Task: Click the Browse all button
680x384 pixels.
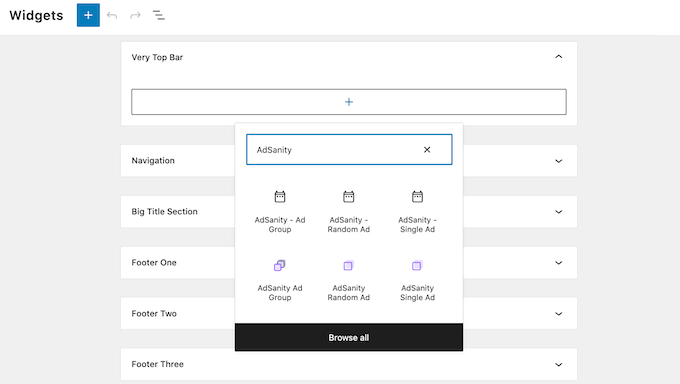Action: (349, 337)
